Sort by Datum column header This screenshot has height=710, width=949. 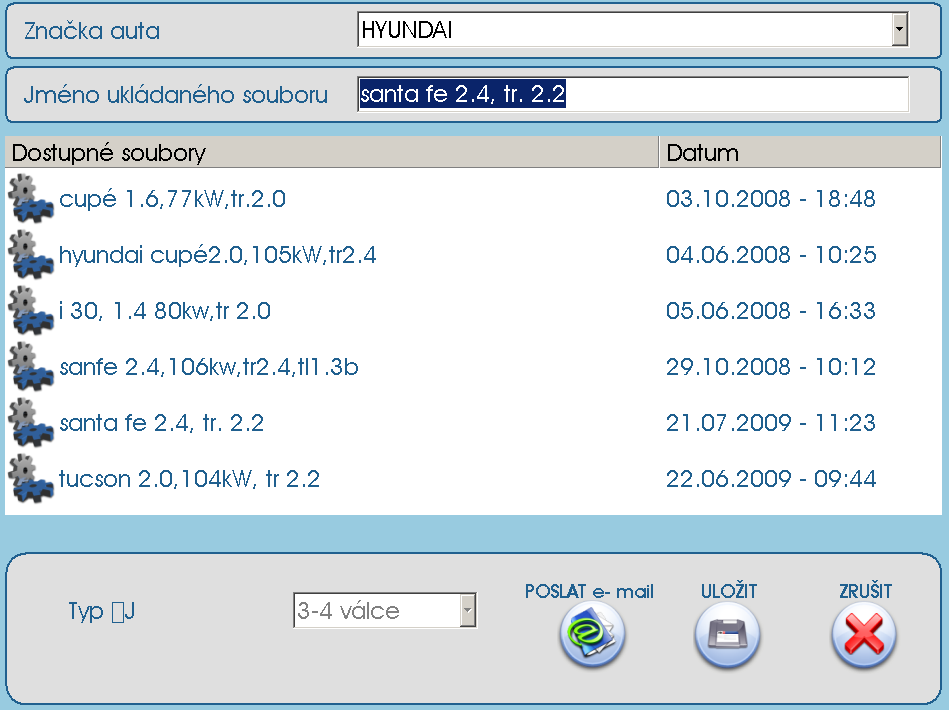(x=800, y=152)
